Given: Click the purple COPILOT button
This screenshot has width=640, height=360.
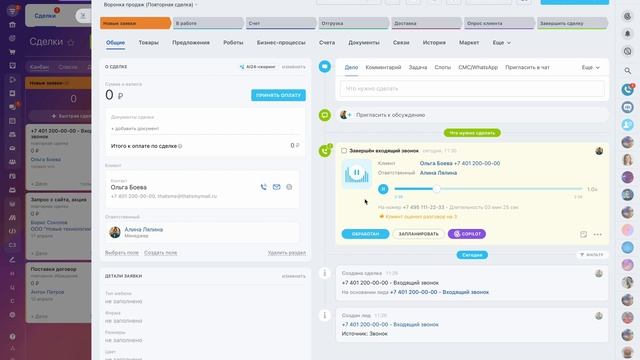Looking at the screenshot, I should coord(467,234).
